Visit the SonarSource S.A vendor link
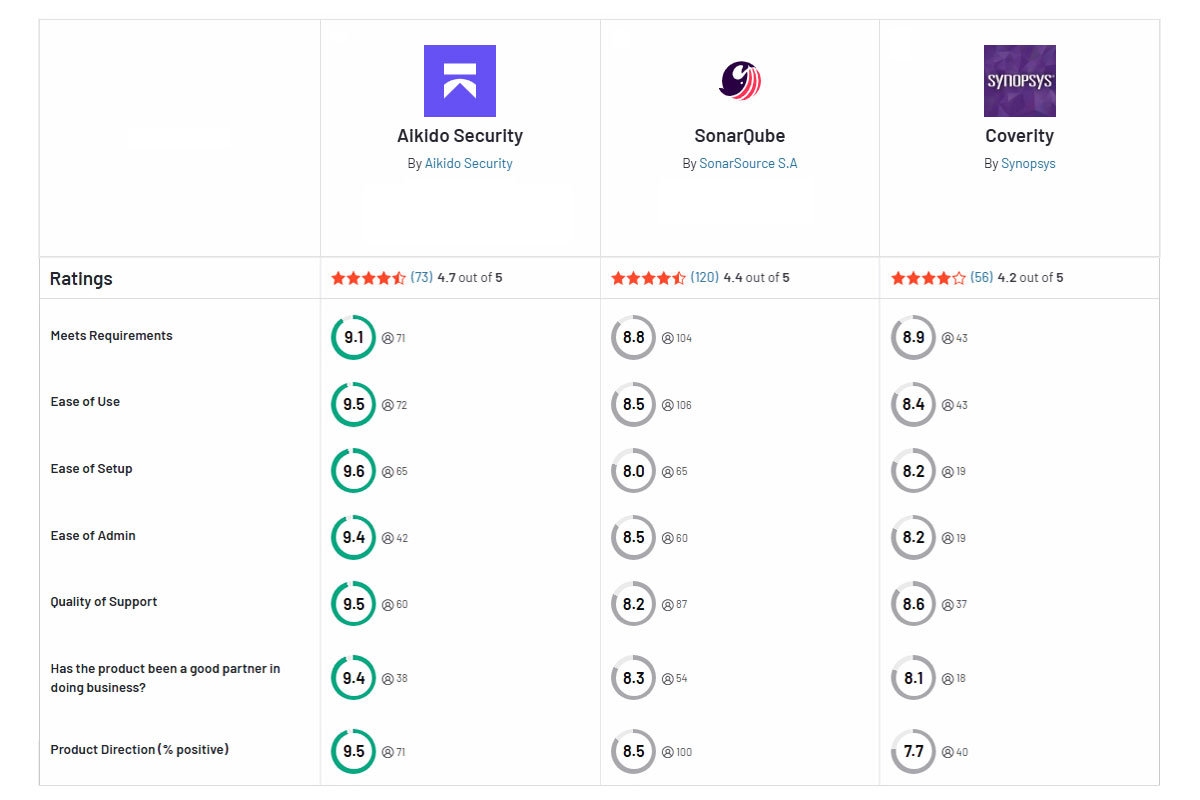This screenshot has height=800, width=1200. (x=748, y=163)
